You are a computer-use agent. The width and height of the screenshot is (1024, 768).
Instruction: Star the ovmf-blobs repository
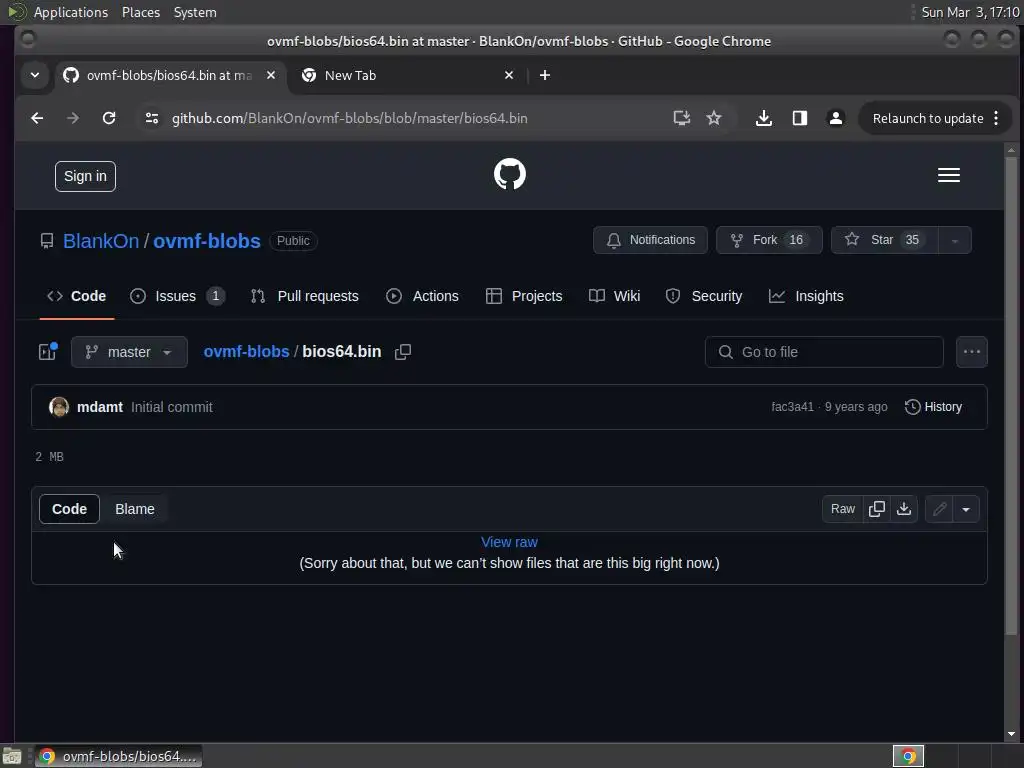point(884,240)
